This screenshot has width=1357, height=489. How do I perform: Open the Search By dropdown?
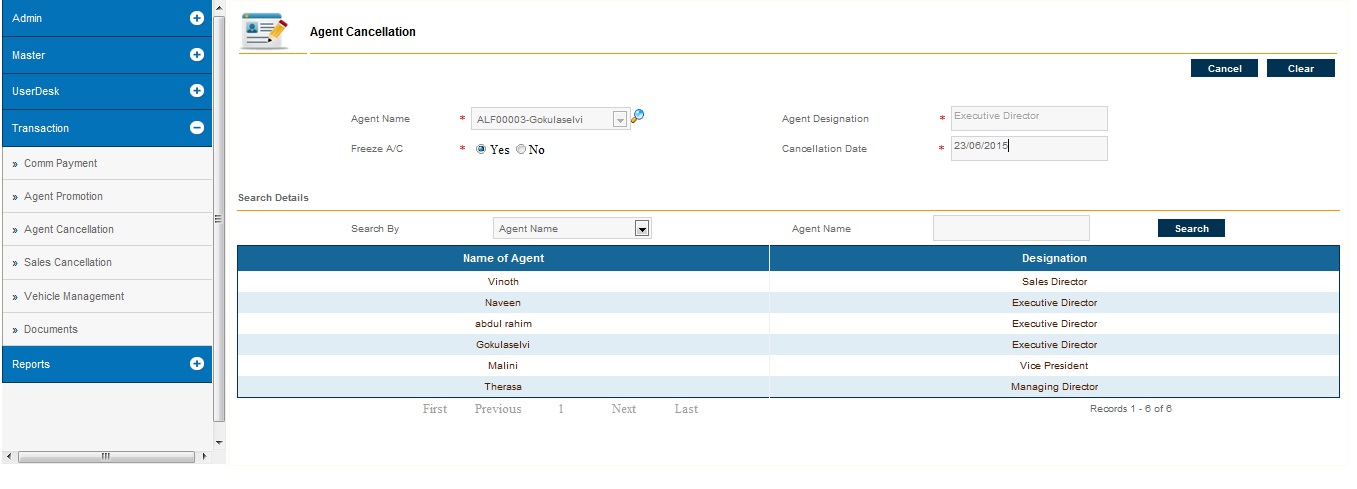point(642,229)
